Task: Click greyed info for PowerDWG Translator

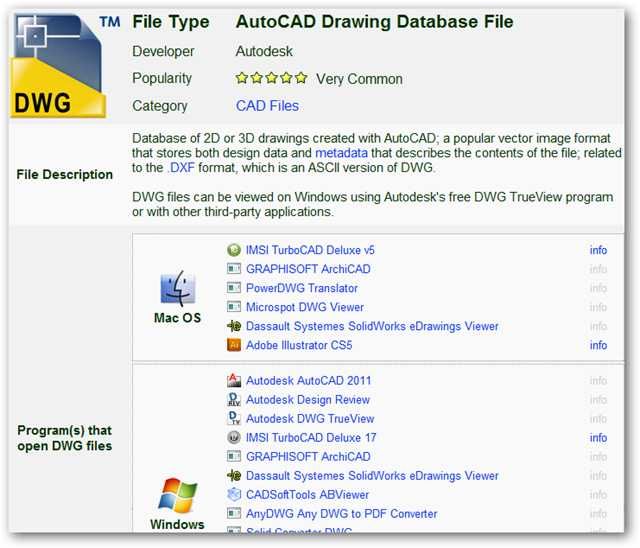Action: click(598, 288)
